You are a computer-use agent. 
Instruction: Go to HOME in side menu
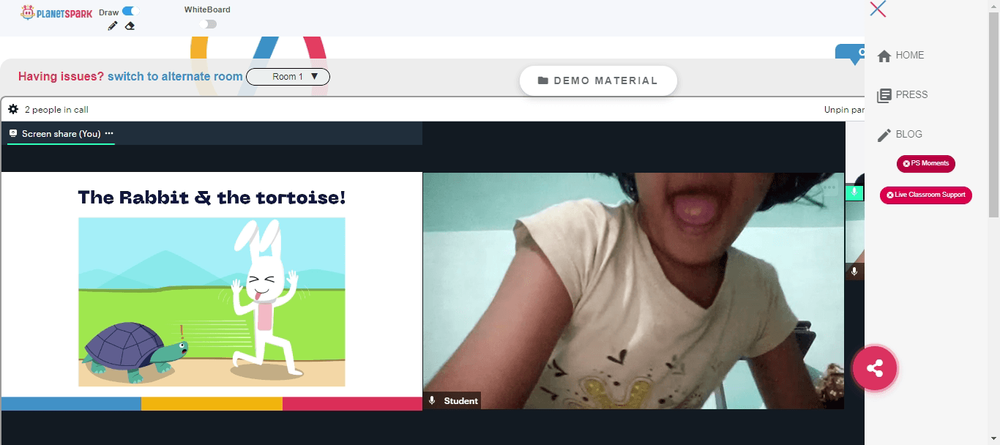901,55
